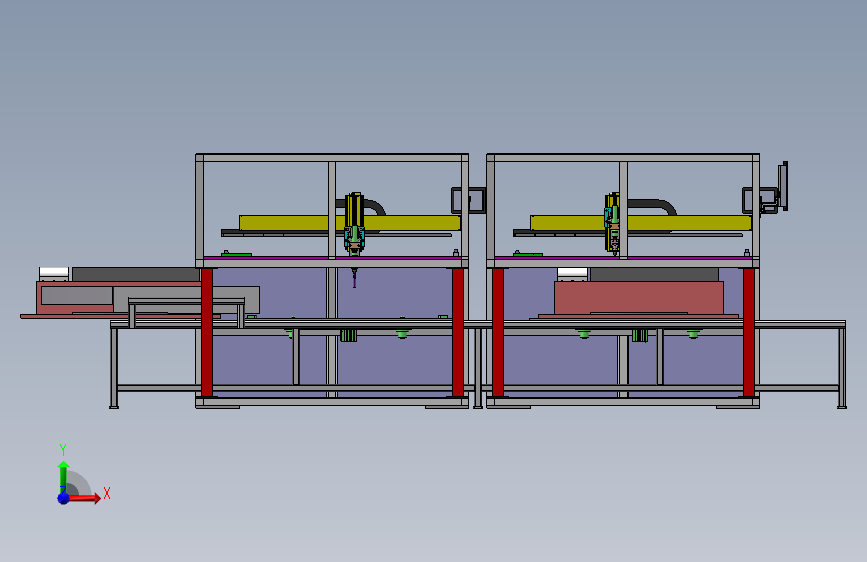Pick the white block inside the right cell
The image size is (867, 562).
coord(572,274)
